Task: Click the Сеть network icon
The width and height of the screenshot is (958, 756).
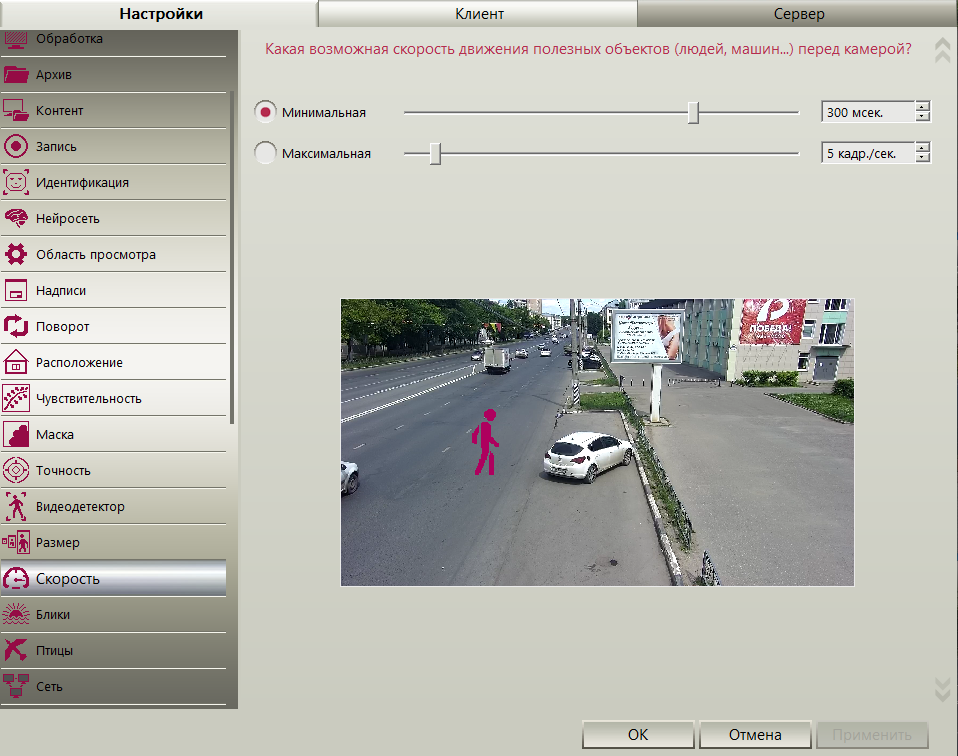Action: 16,686
